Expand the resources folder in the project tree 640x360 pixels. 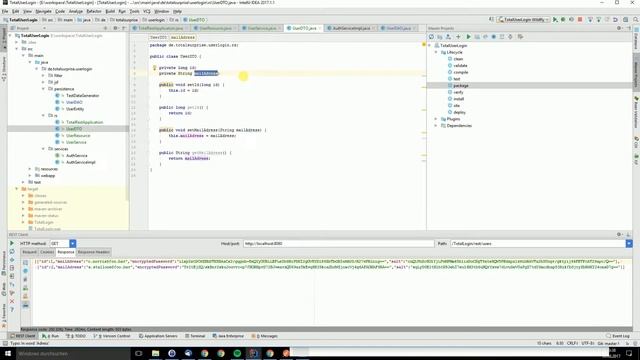[x=30, y=169]
